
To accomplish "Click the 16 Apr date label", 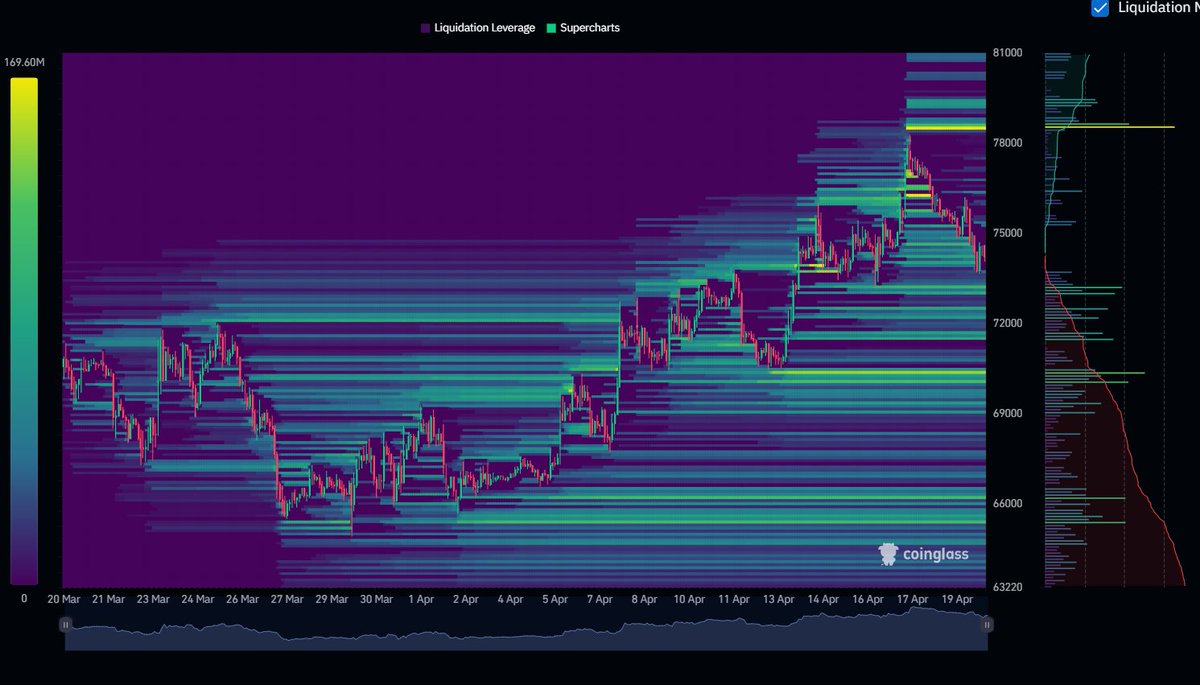I will [868, 600].
